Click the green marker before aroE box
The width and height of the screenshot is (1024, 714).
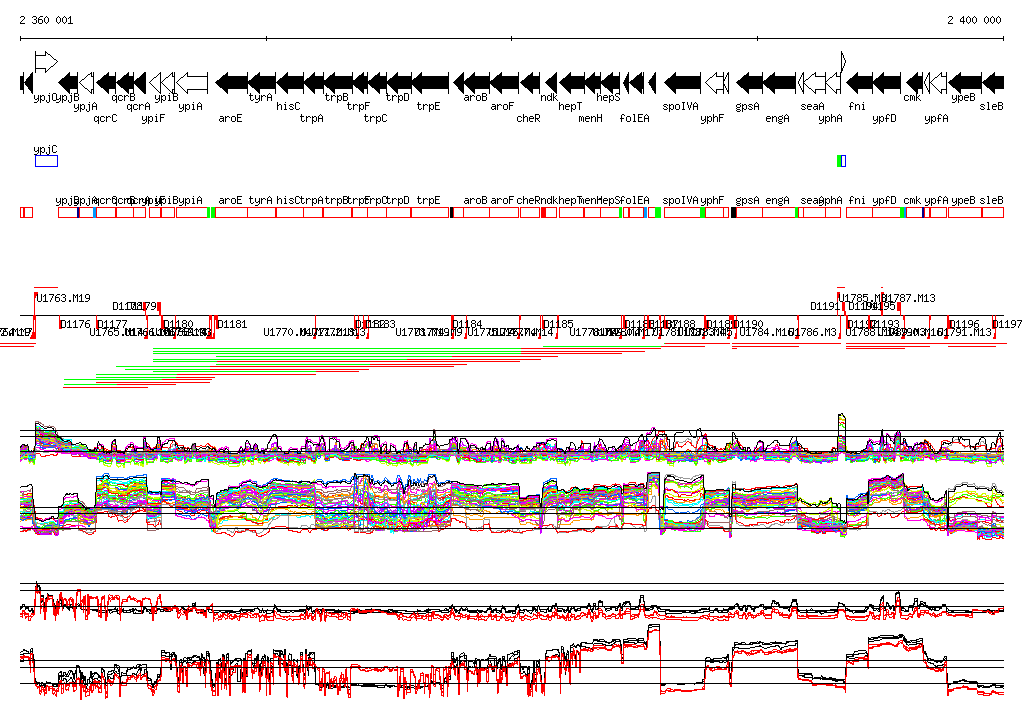coord(213,212)
